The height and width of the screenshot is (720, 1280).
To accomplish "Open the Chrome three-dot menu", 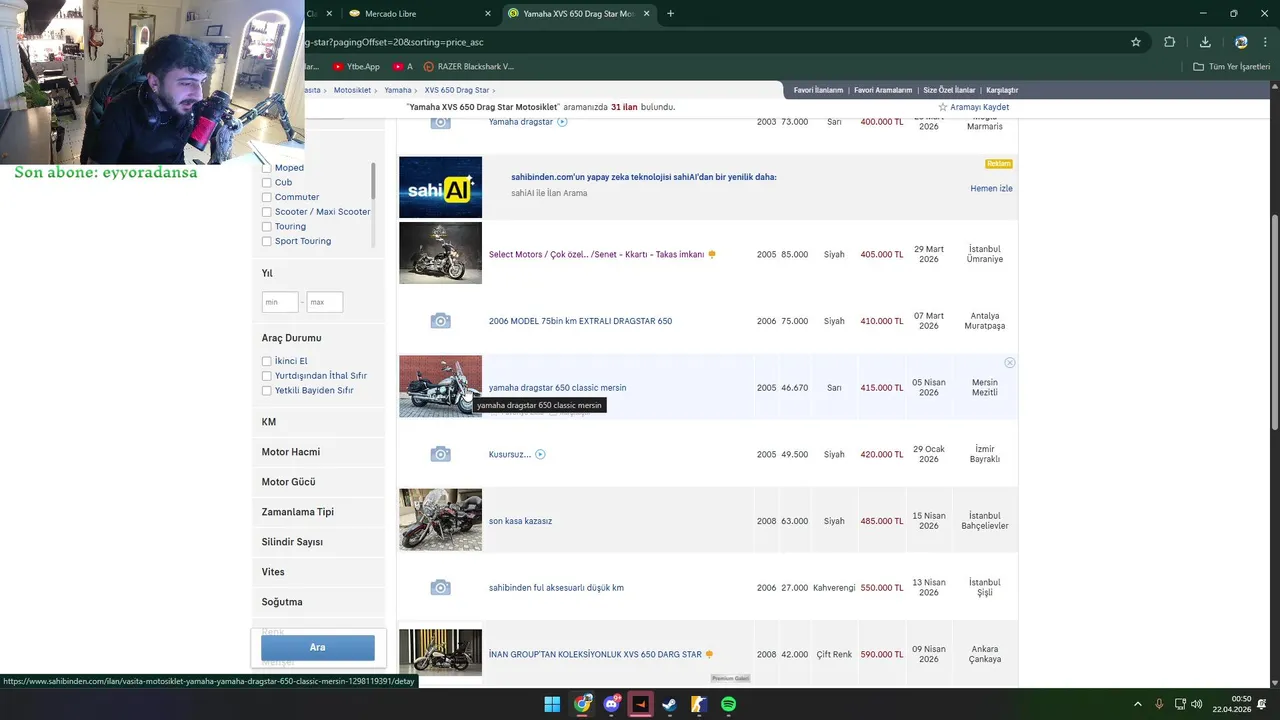I will (x=1266, y=42).
